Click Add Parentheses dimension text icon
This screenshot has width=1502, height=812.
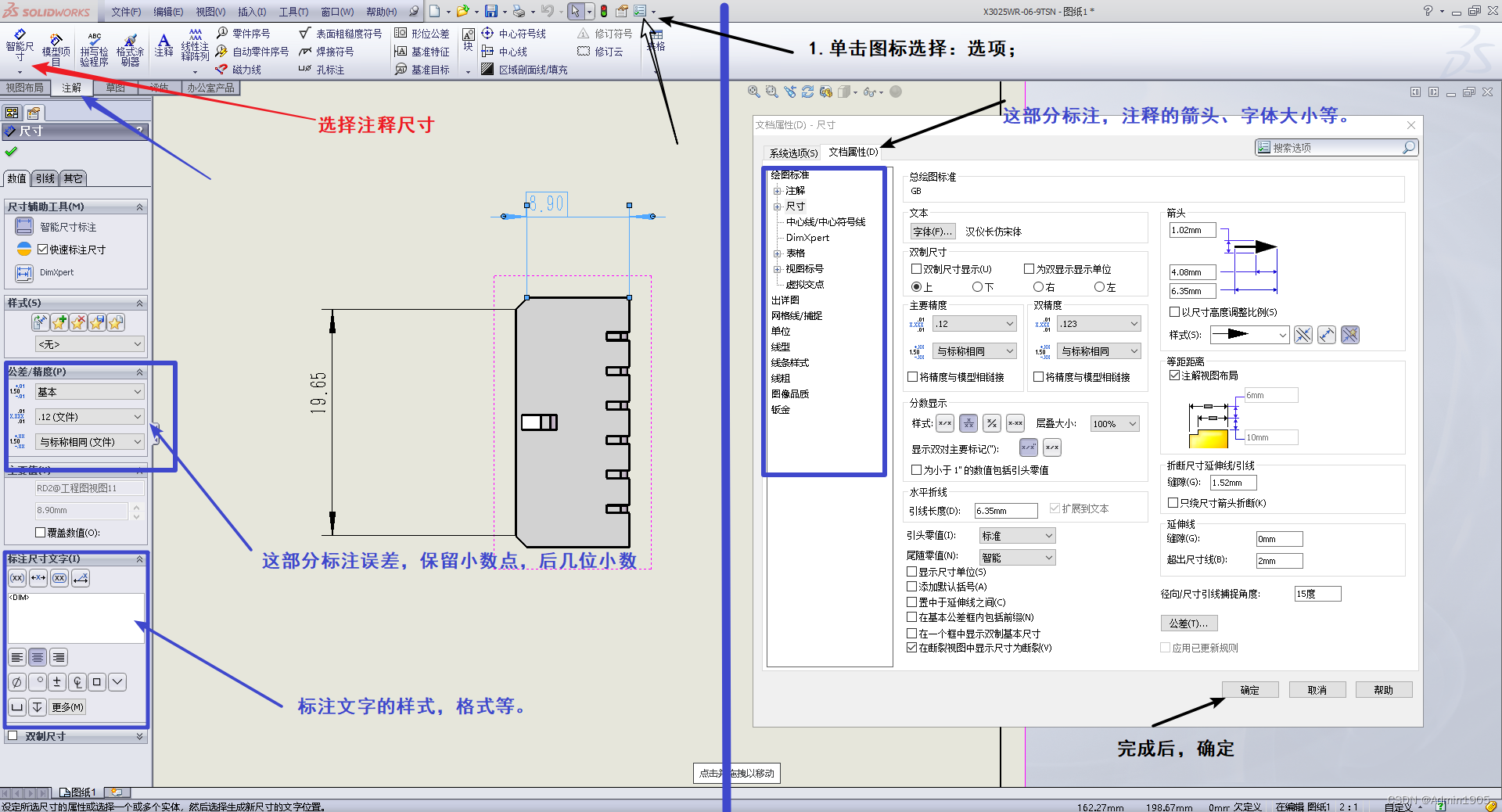17,578
